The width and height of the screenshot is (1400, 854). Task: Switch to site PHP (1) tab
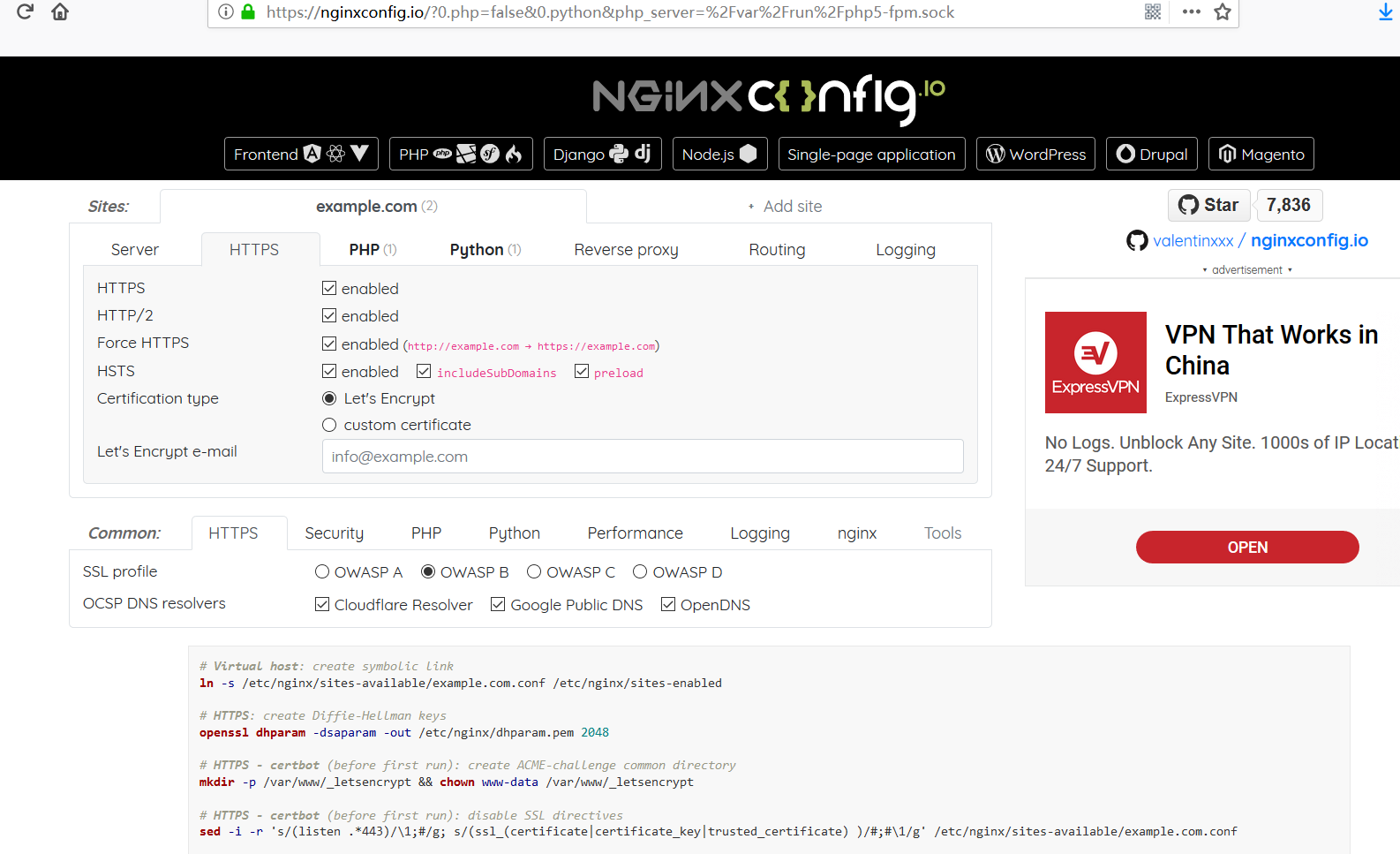coord(373,249)
